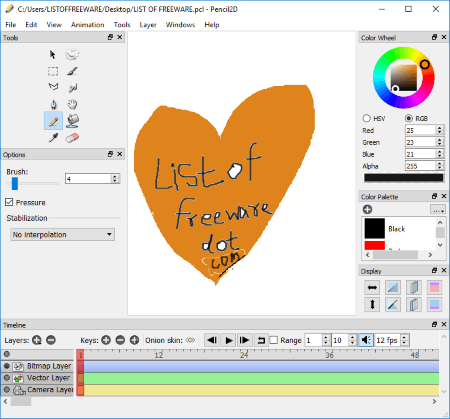Viewport: 450px width, 419px height.
Task: Add a new keyframe
Action: [106, 340]
